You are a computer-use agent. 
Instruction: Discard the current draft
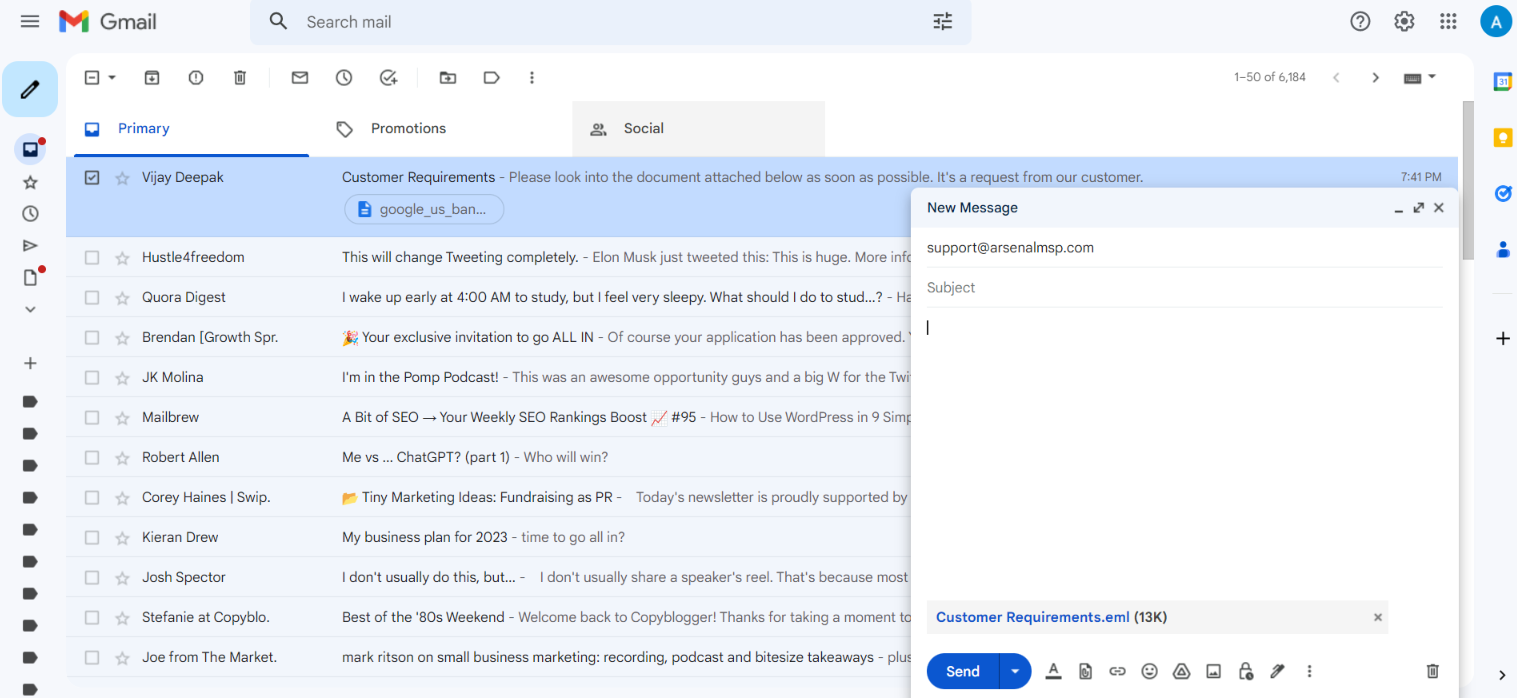[x=1432, y=671]
